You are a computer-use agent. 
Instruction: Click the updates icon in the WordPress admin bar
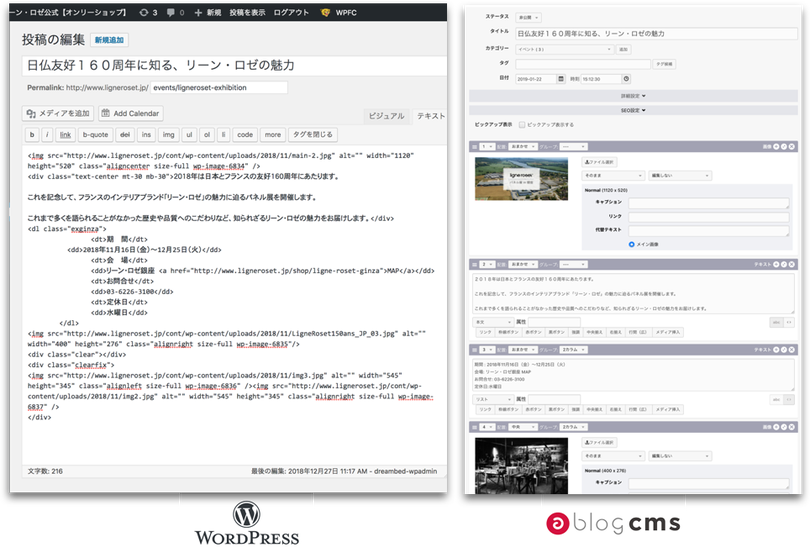[143, 12]
